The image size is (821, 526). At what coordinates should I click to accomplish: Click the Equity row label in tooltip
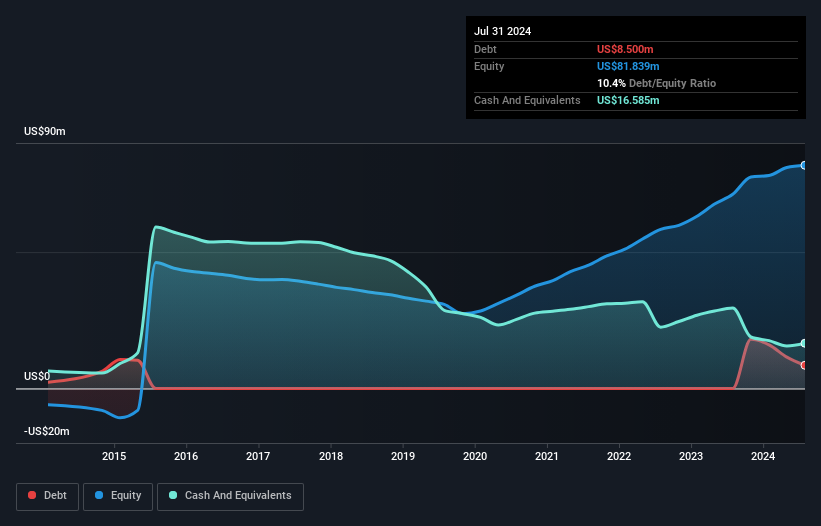[x=489, y=66]
